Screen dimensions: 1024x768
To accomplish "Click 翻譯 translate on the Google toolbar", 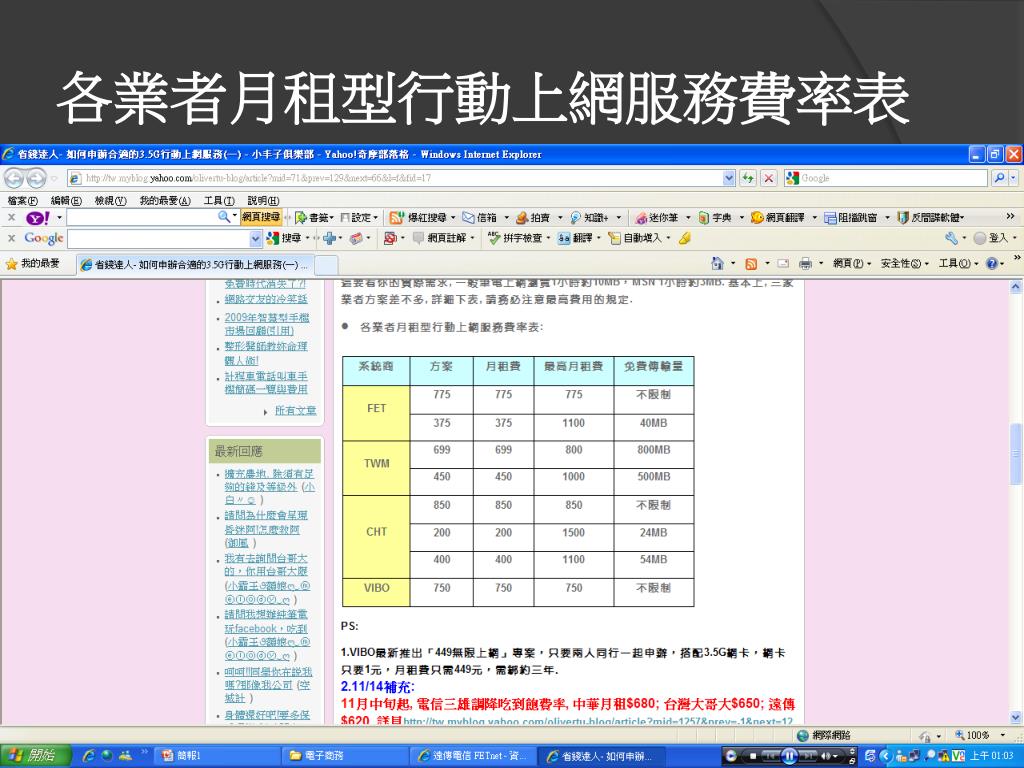I will click(575, 238).
